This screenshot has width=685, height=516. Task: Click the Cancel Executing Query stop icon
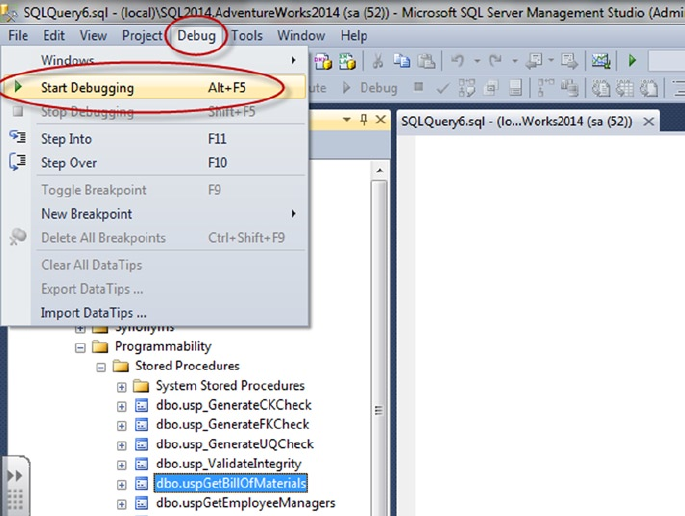tap(418, 87)
